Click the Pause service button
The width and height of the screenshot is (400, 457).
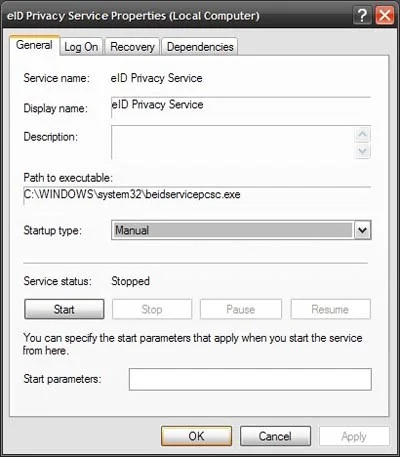point(241,309)
